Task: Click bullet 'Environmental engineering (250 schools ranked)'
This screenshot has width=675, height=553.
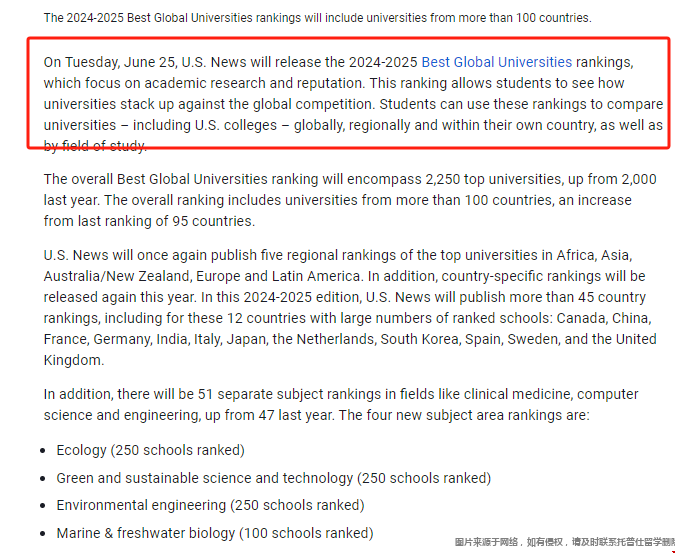Action: click(211, 505)
